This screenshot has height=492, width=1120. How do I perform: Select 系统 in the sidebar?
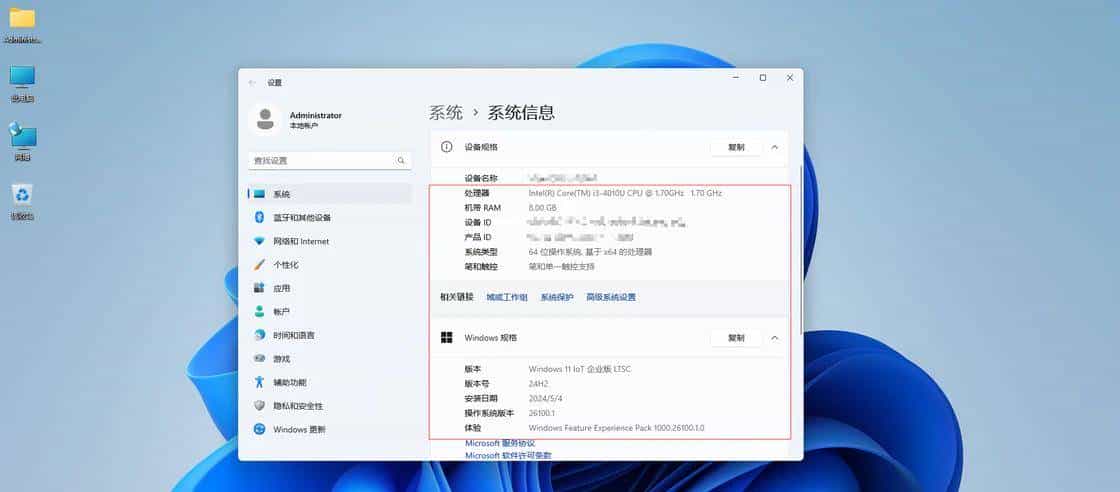(x=330, y=194)
